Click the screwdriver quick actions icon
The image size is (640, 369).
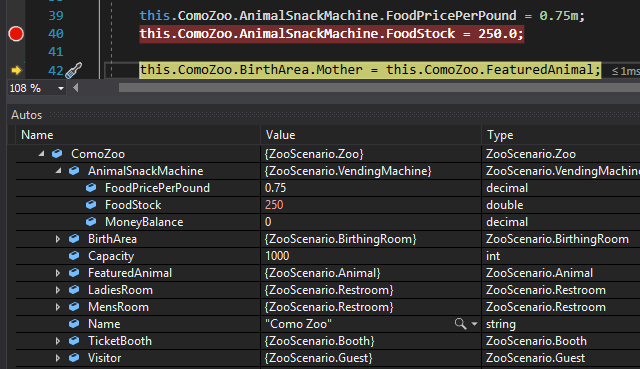[74, 70]
